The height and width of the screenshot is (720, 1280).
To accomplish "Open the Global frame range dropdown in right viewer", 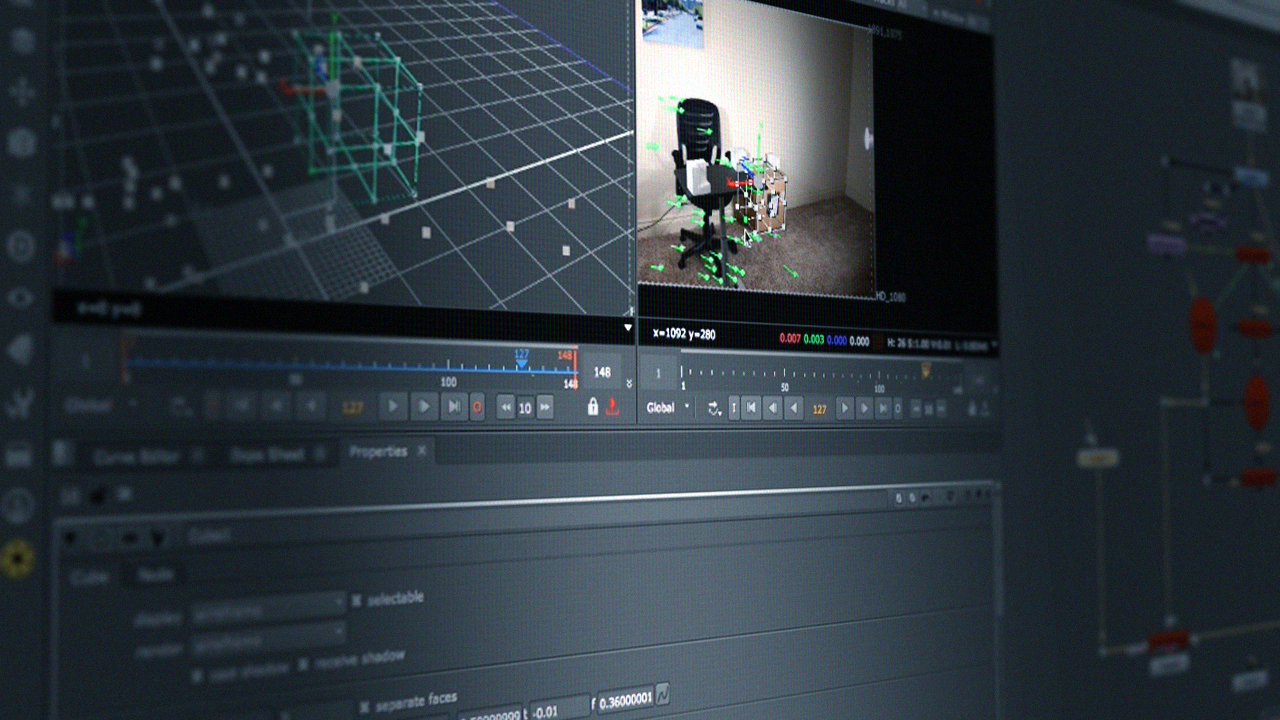I will (x=668, y=408).
